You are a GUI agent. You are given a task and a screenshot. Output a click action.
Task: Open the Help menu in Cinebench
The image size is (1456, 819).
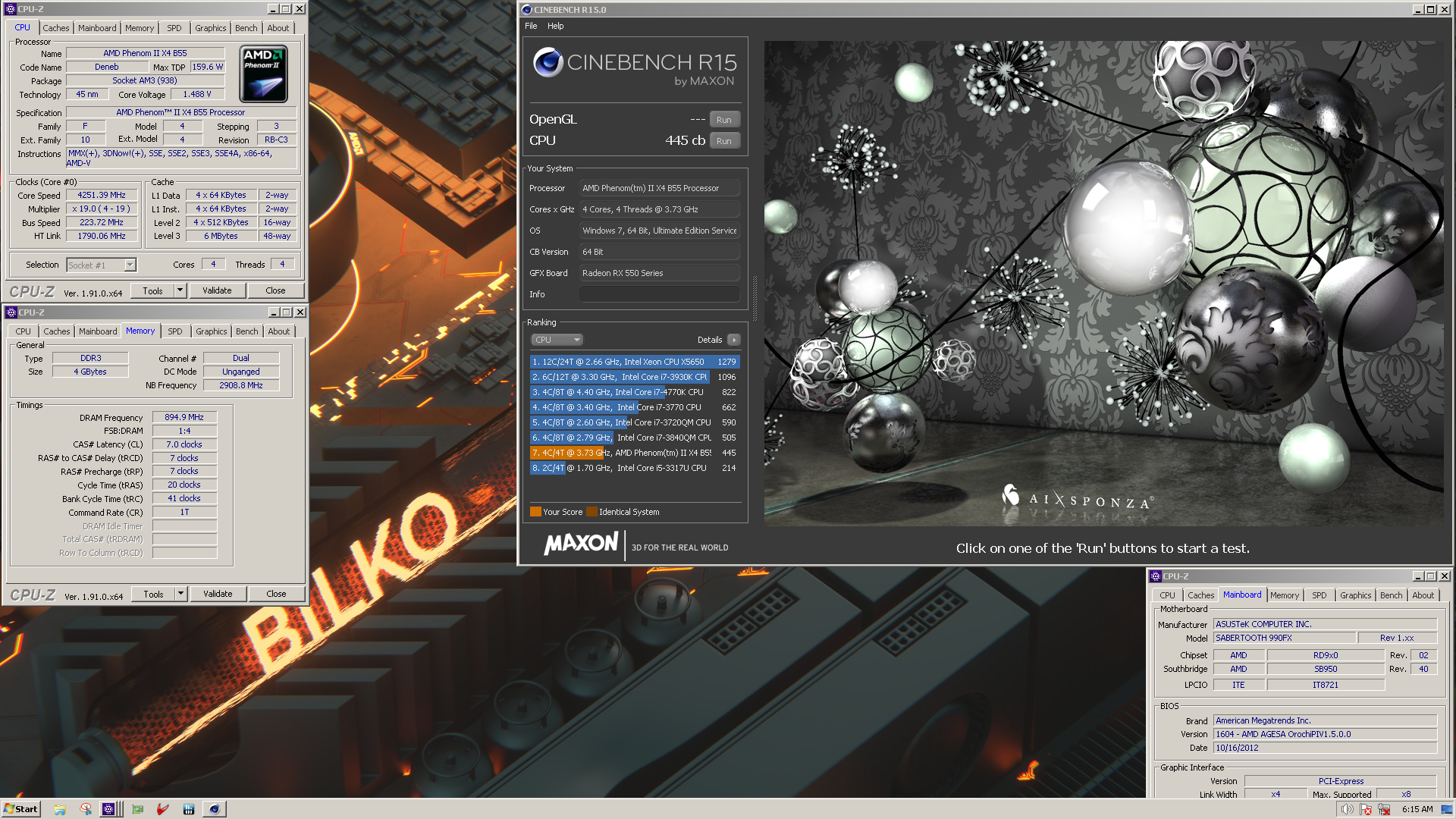point(556,26)
